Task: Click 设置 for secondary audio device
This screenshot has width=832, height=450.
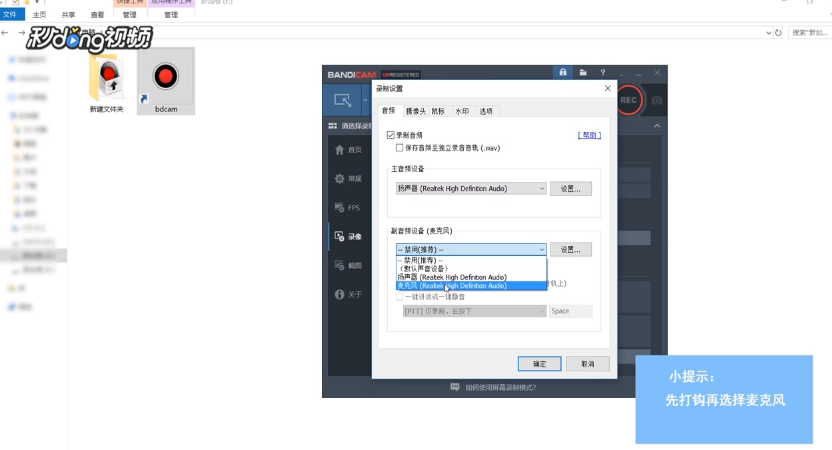Action: click(x=570, y=249)
